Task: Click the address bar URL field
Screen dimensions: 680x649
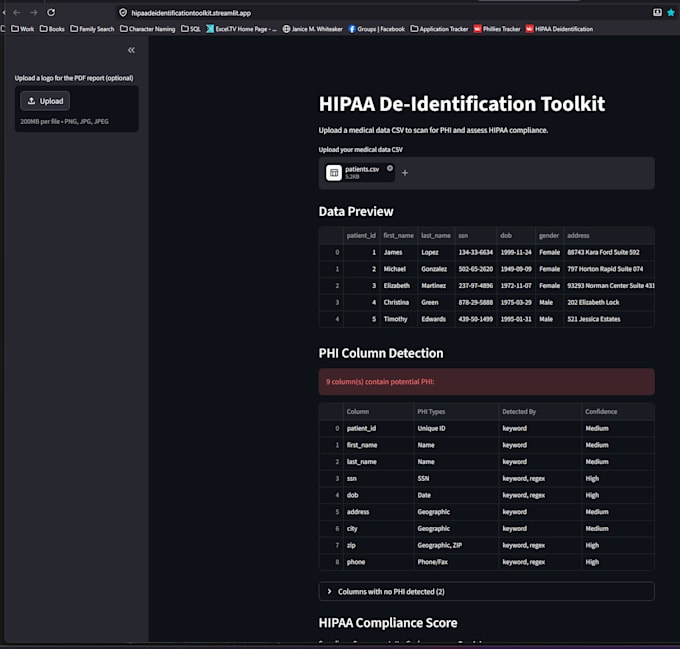Action: (x=191, y=13)
